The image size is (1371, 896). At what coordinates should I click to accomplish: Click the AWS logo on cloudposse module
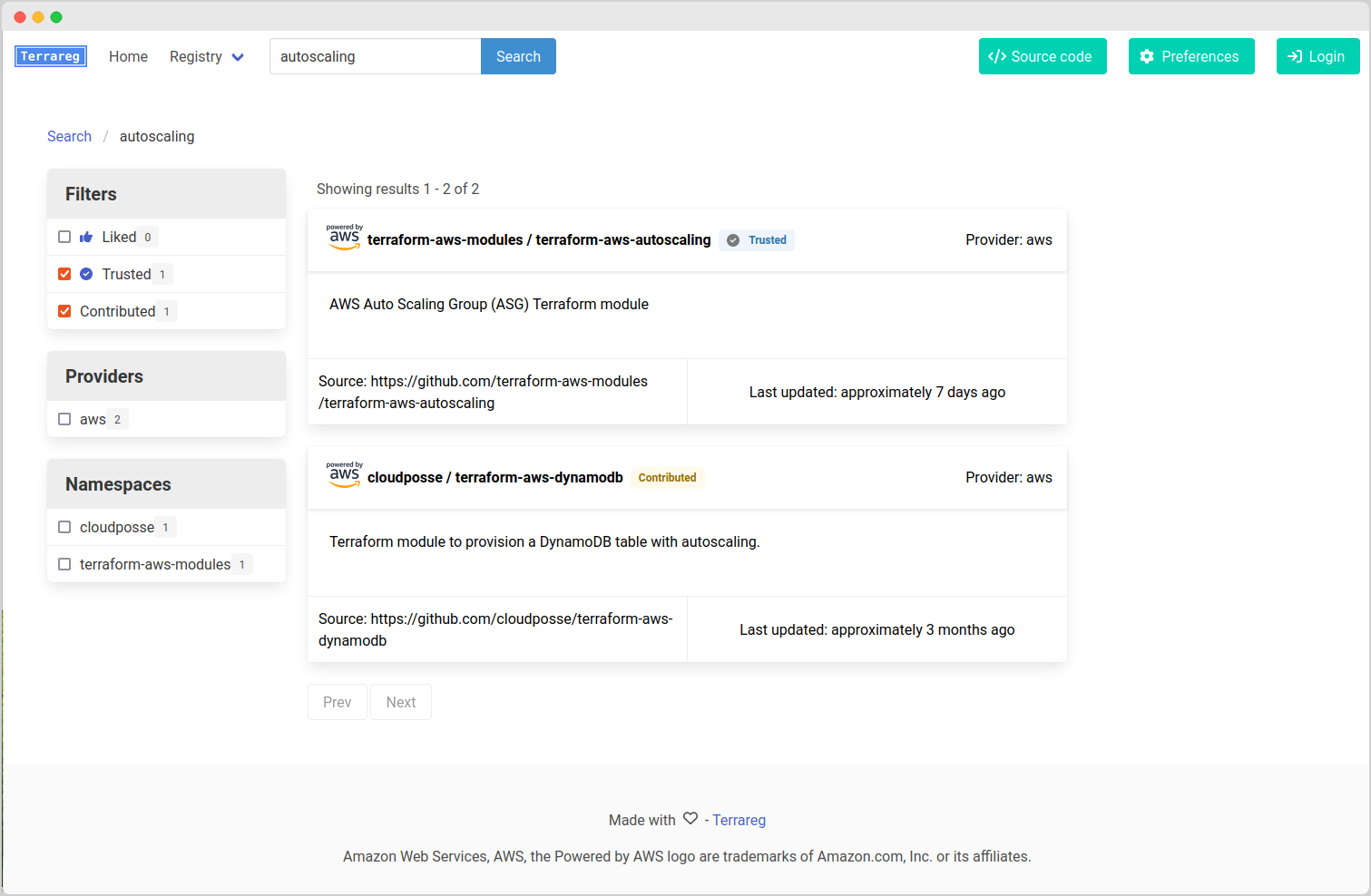[x=344, y=475]
